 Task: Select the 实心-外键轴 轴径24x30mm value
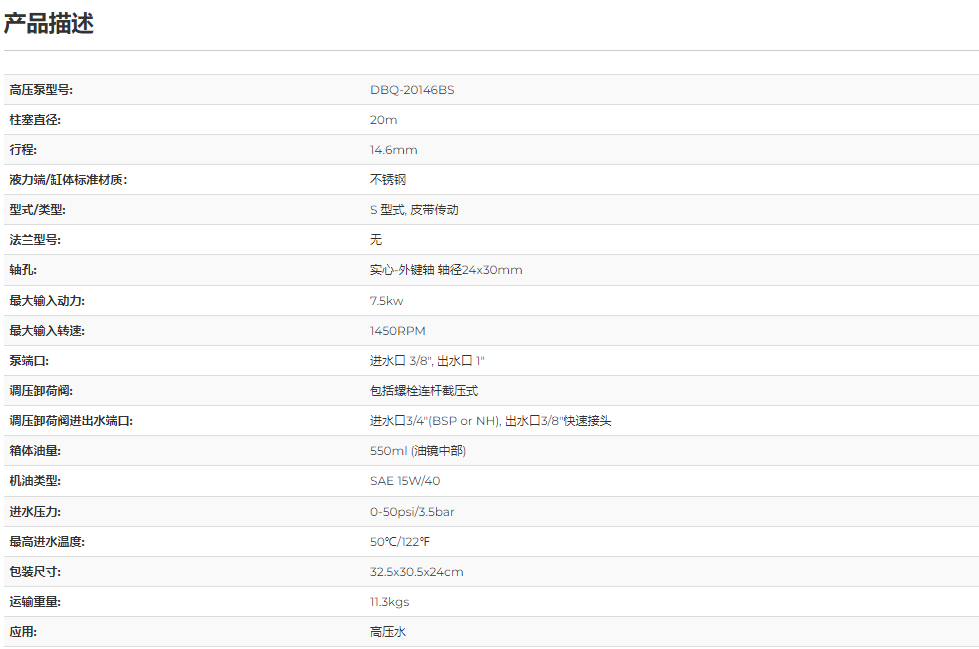tap(446, 270)
